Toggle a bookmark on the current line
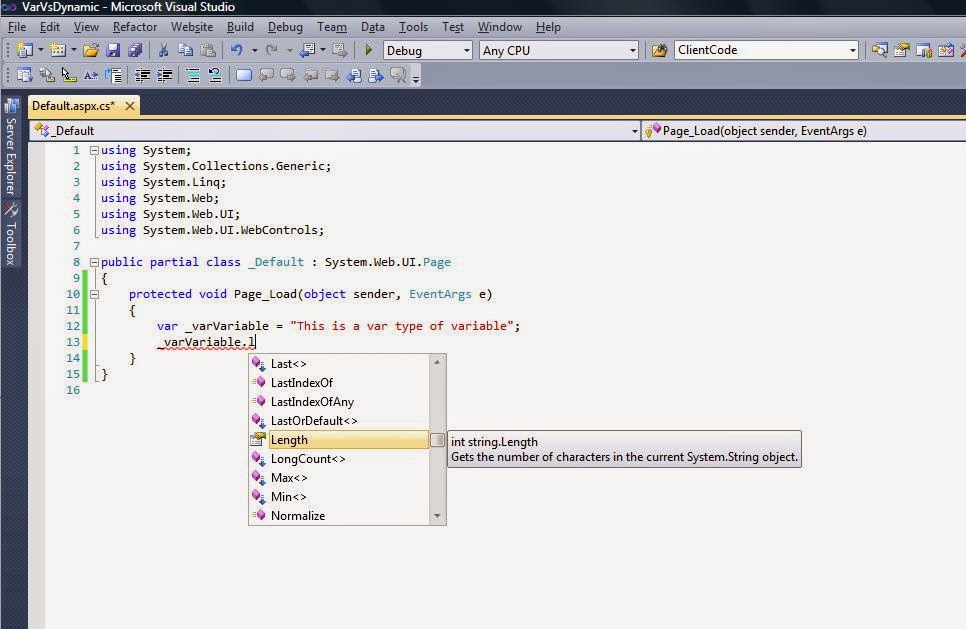 pos(244,75)
